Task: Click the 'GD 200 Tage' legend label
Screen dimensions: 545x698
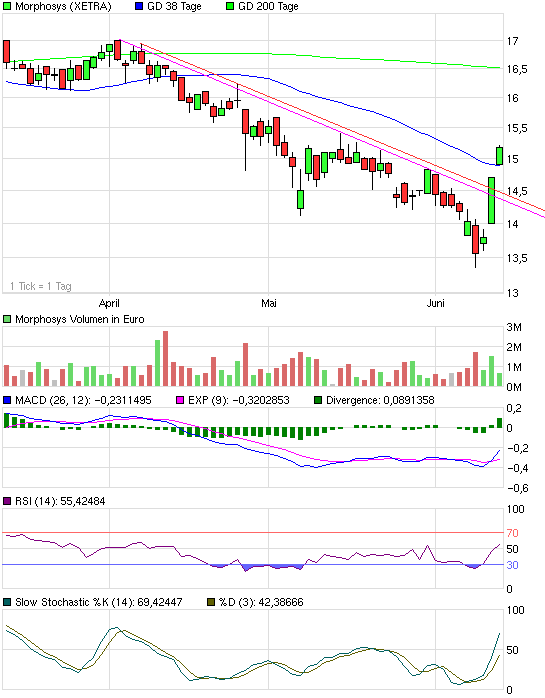Action: [268, 6]
